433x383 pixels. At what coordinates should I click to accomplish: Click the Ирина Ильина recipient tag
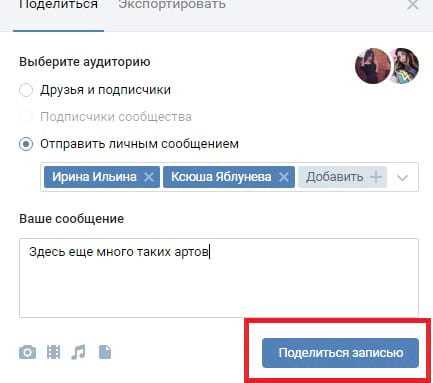click(102, 177)
